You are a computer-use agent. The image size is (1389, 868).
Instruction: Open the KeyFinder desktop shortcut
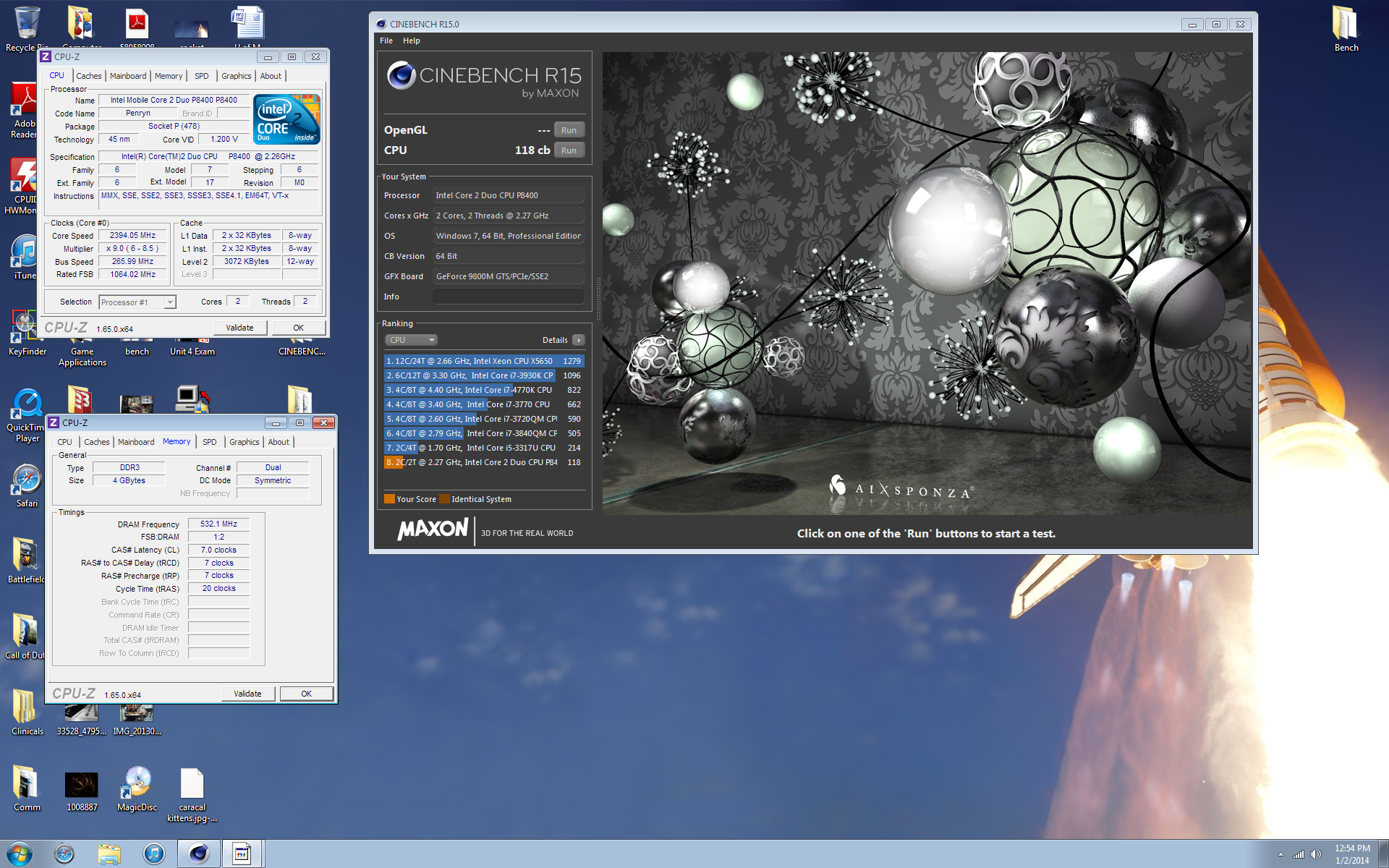coord(27,333)
